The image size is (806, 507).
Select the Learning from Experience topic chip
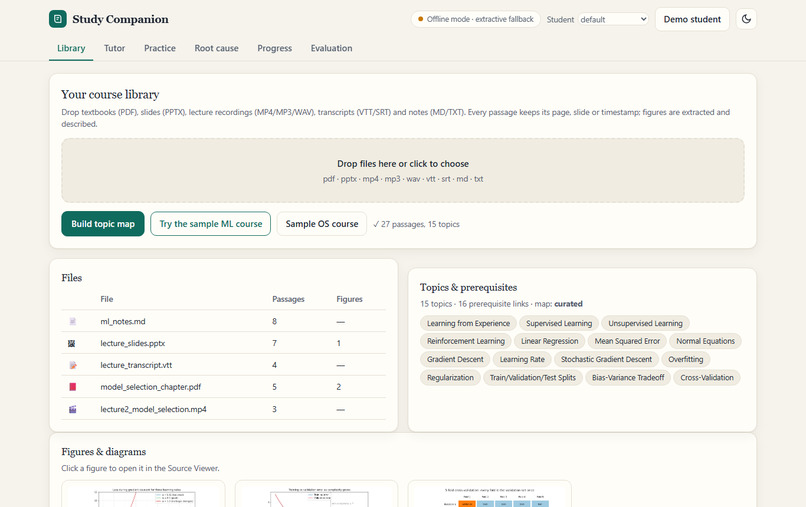(x=468, y=323)
